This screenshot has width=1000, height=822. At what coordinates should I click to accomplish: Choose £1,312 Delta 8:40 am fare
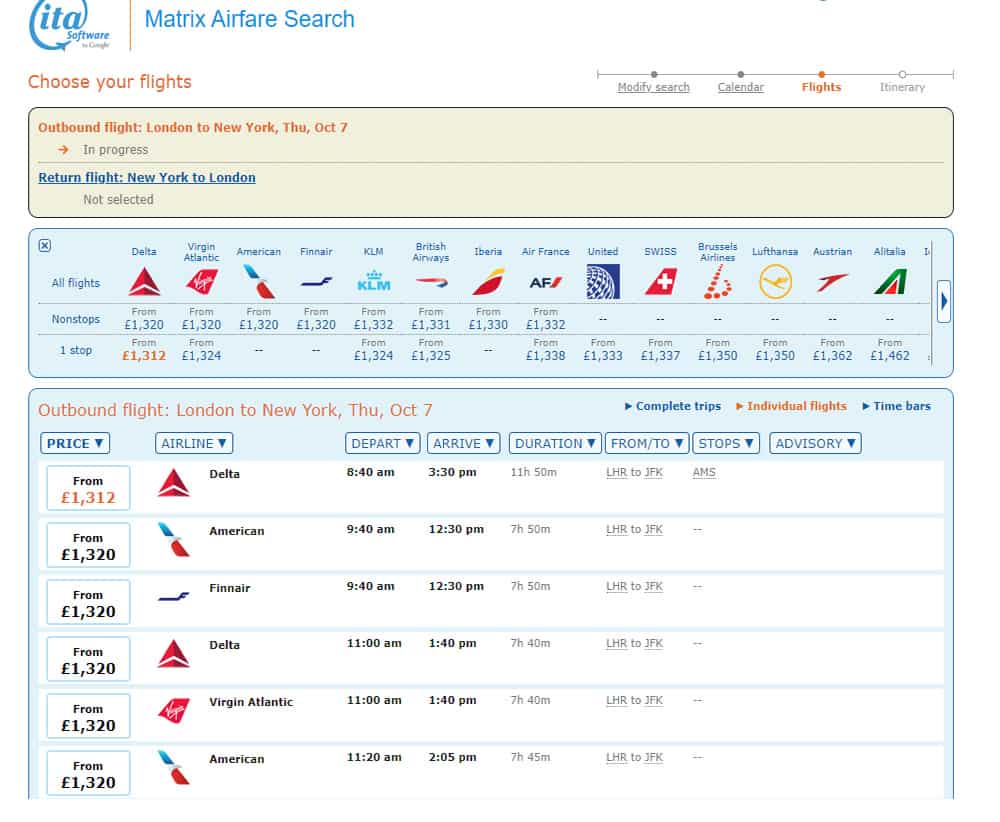(x=88, y=488)
